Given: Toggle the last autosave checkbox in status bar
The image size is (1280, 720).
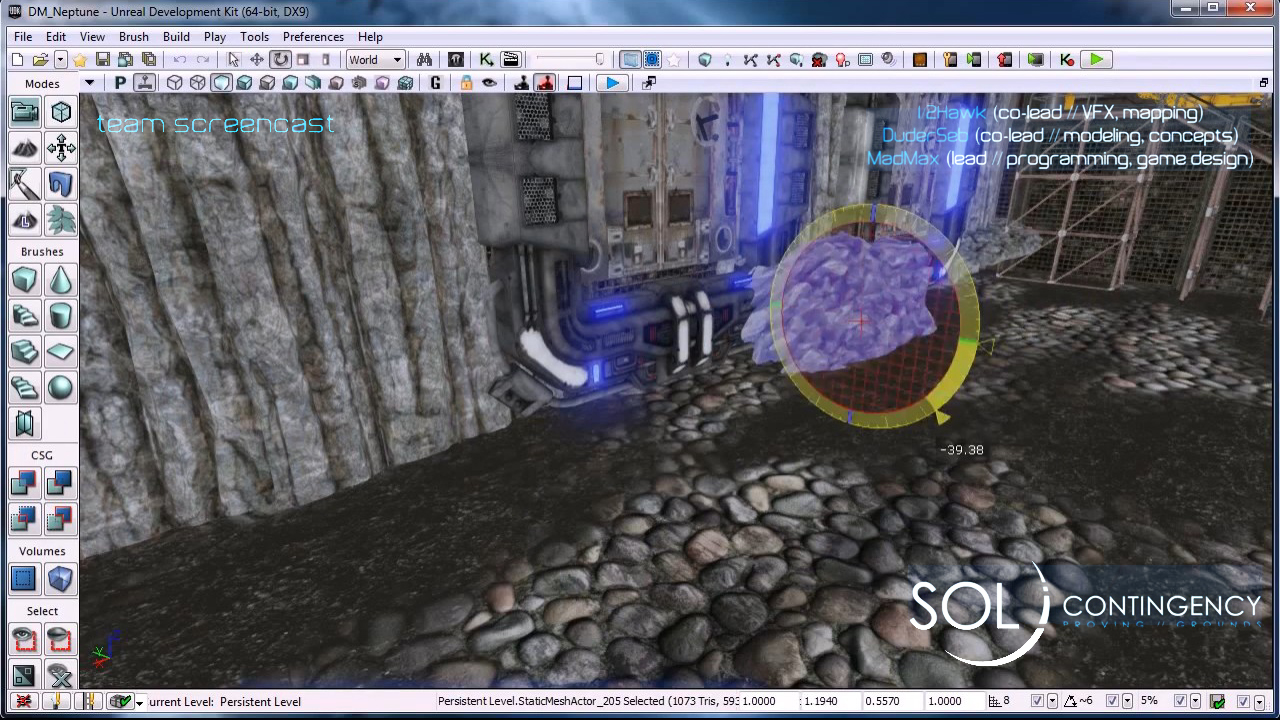Looking at the screenshot, I should pos(1243,701).
